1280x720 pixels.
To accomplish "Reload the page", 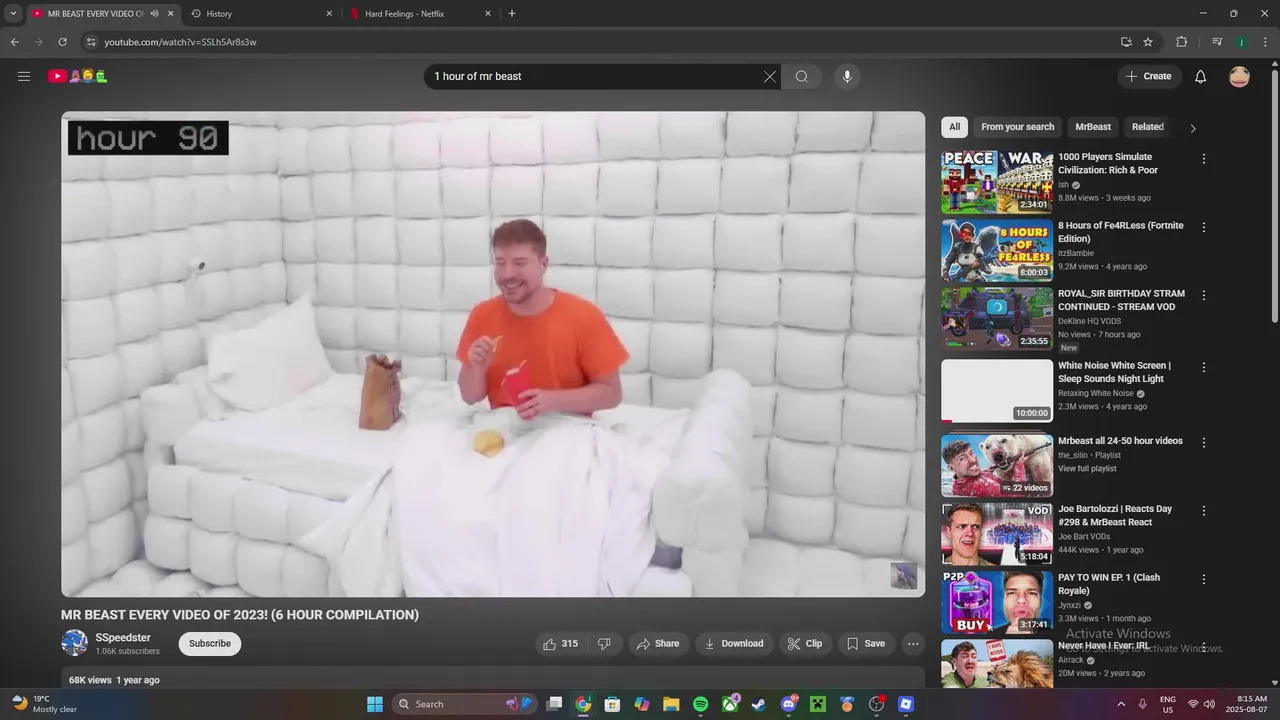I will pyautogui.click(x=62, y=42).
